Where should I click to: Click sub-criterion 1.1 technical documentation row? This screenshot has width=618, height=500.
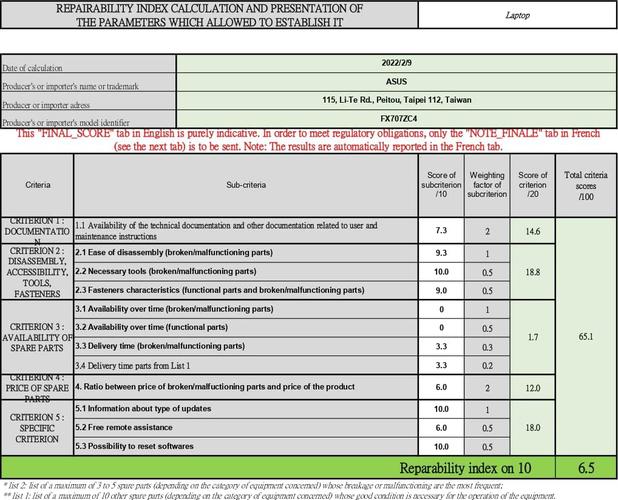pos(246,231)
